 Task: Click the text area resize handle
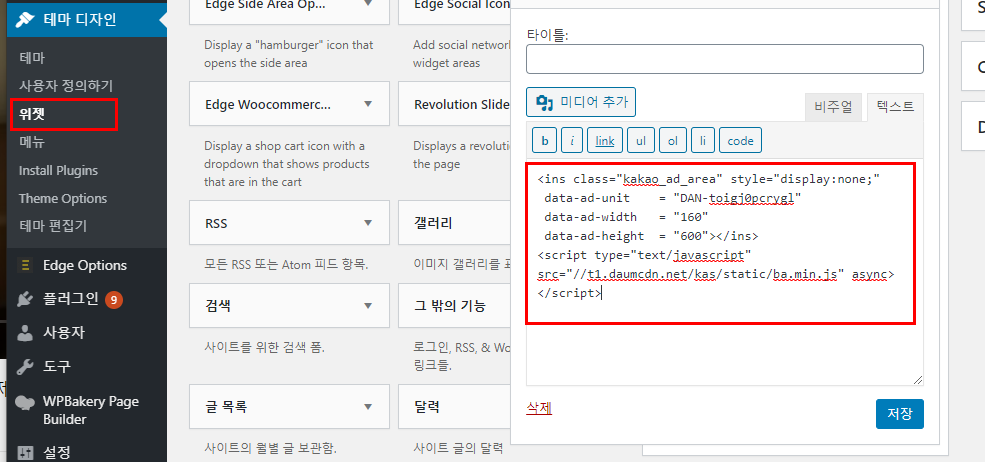(918, 380)
